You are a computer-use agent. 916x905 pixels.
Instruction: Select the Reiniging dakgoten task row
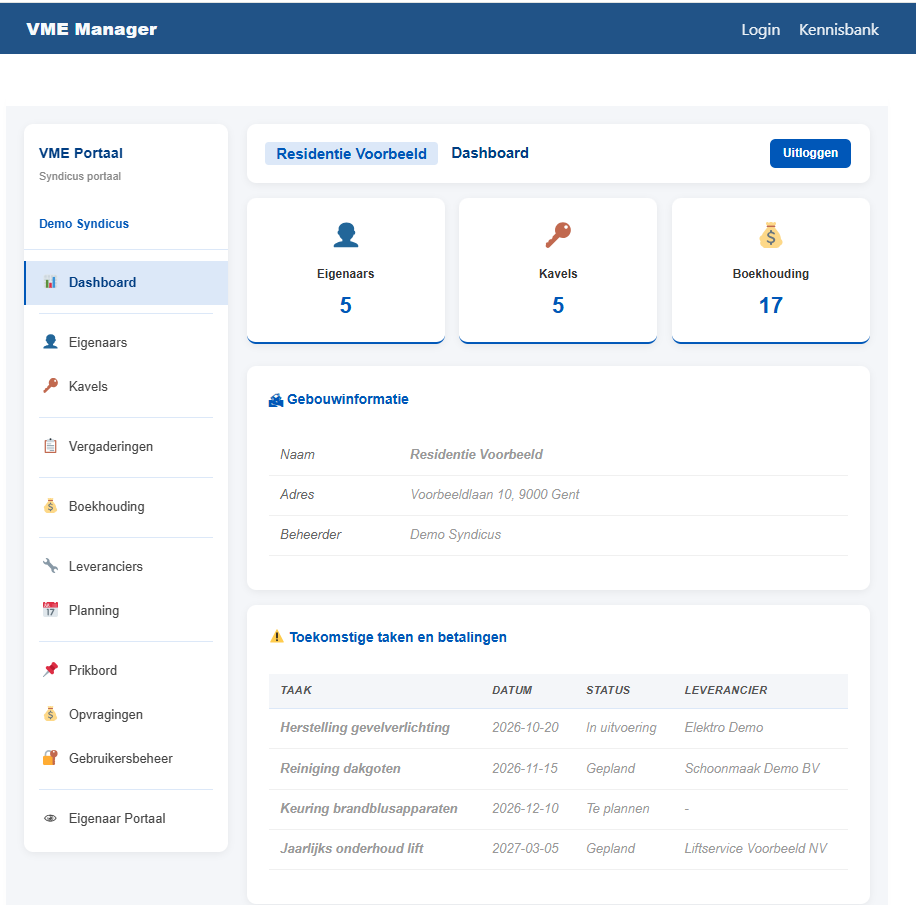click(x=558, y=768)
